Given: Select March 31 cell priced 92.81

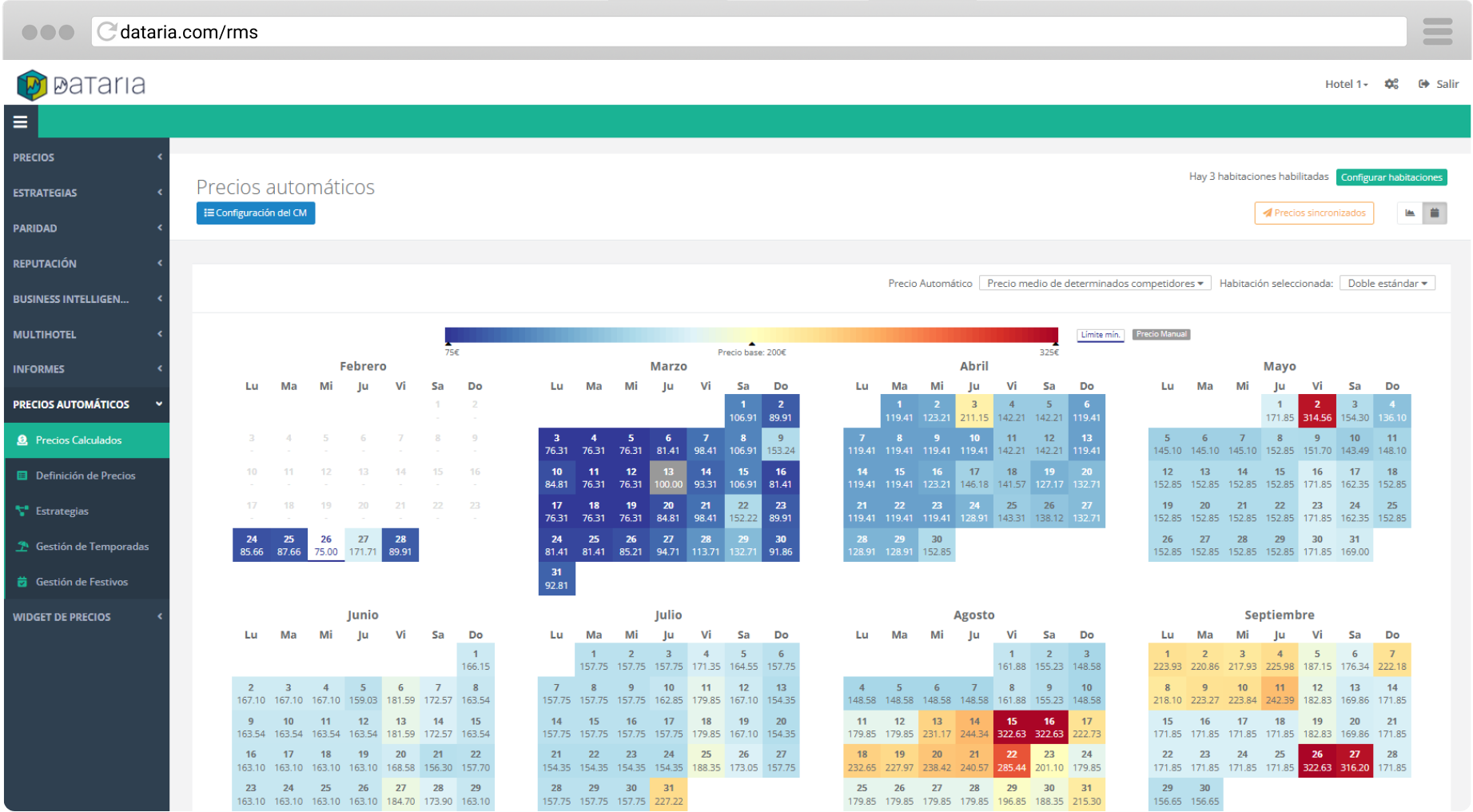Looking at the screenshot, I should [x=556, y=579].
